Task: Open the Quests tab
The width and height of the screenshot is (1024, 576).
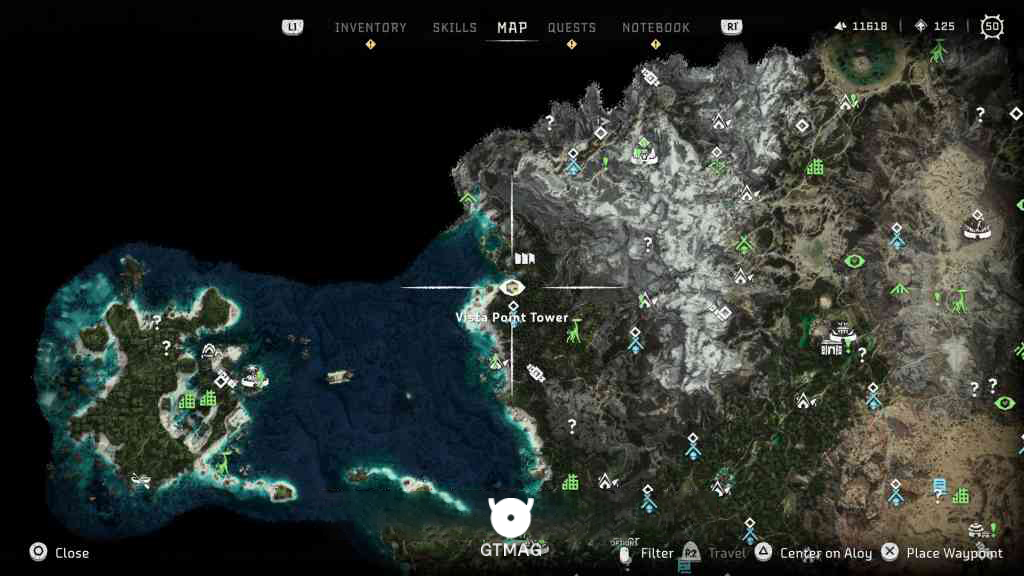Action: 571,27
